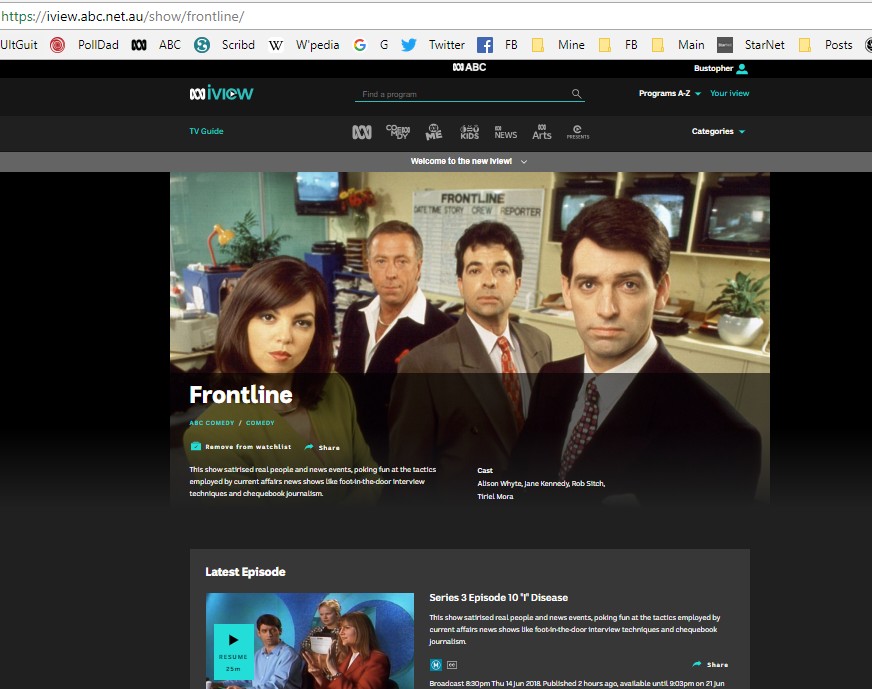Open the Twitter bookmark
Screen dimensions: 872x689
tap(433, 45)
